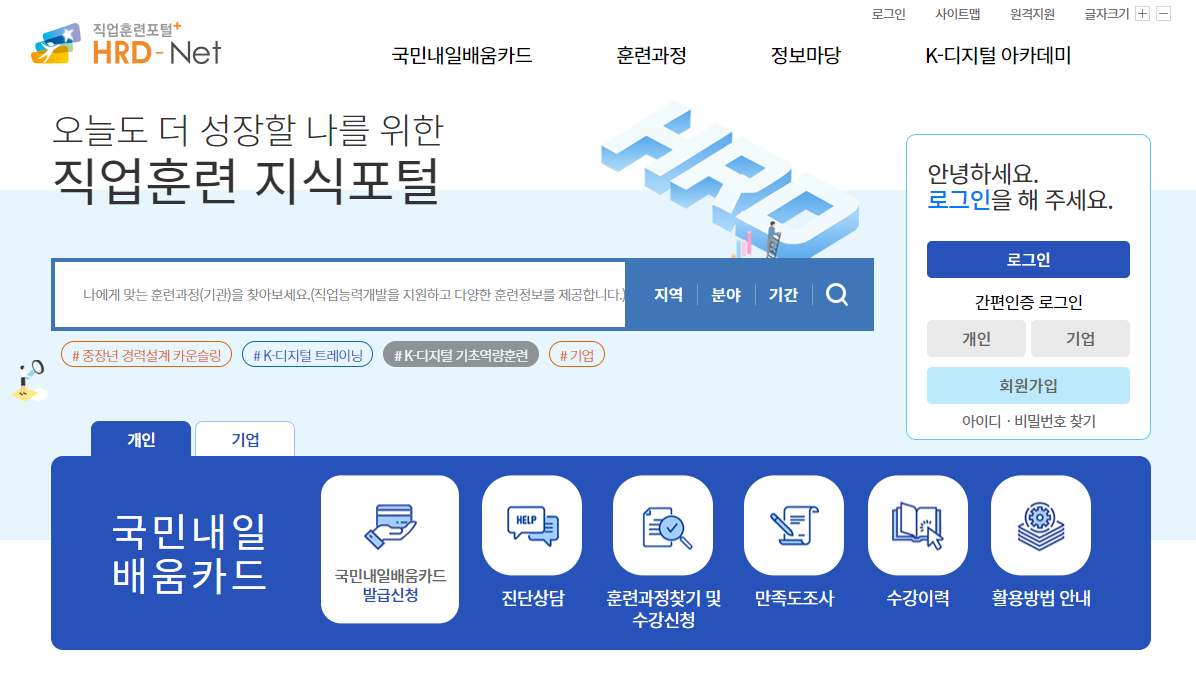Click the search magnifier icon

click(837, 294)
